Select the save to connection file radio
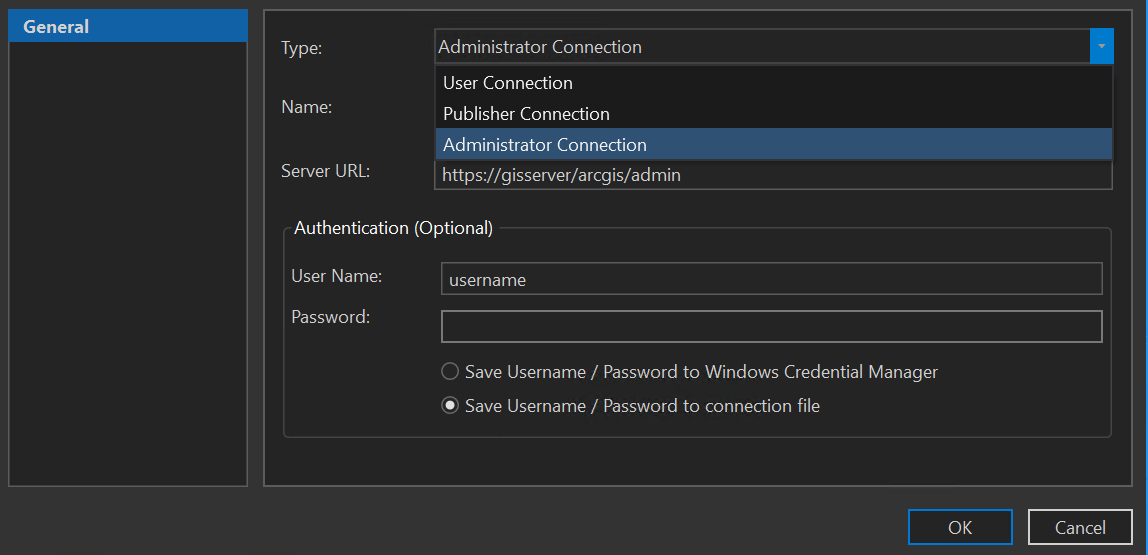Screen dimensions: 1148x555 coord(451,406)
